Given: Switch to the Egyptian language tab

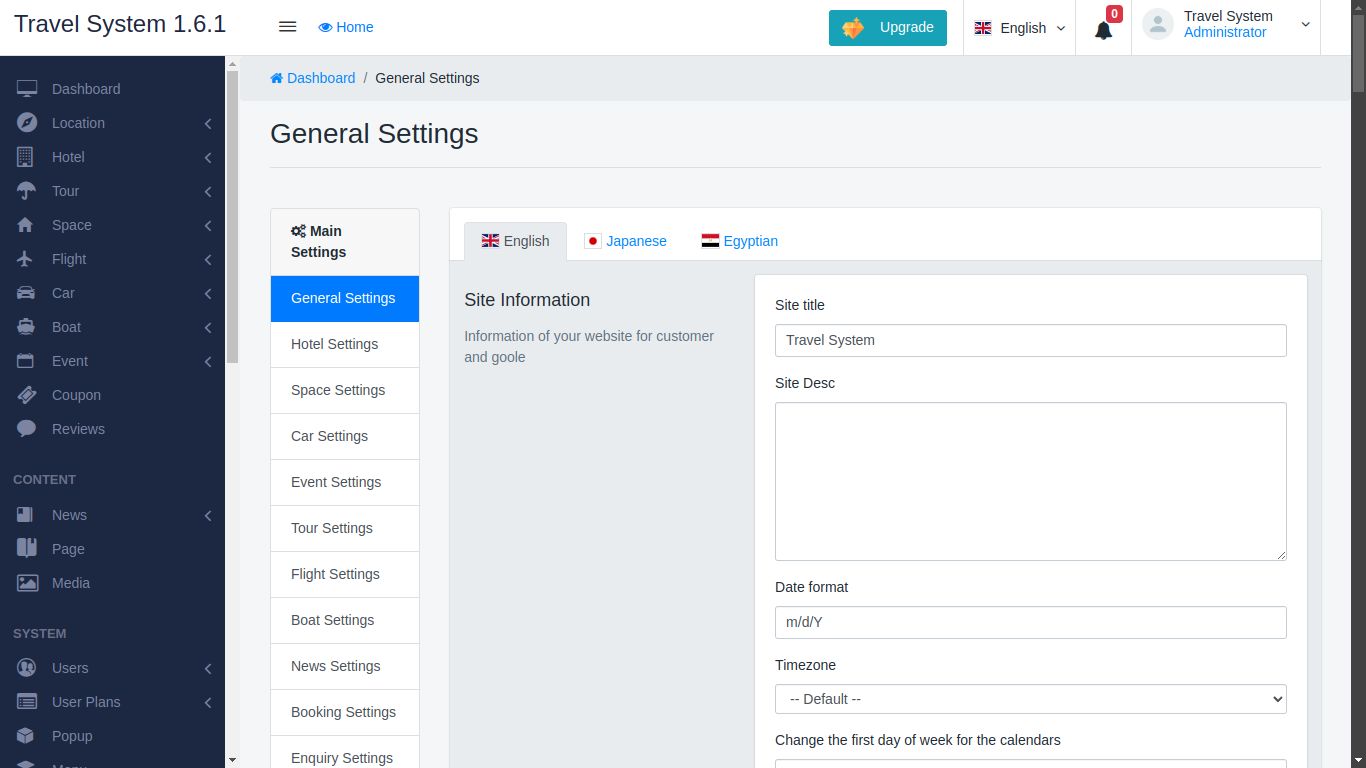Looking at the screenshot, I should 740,241.
